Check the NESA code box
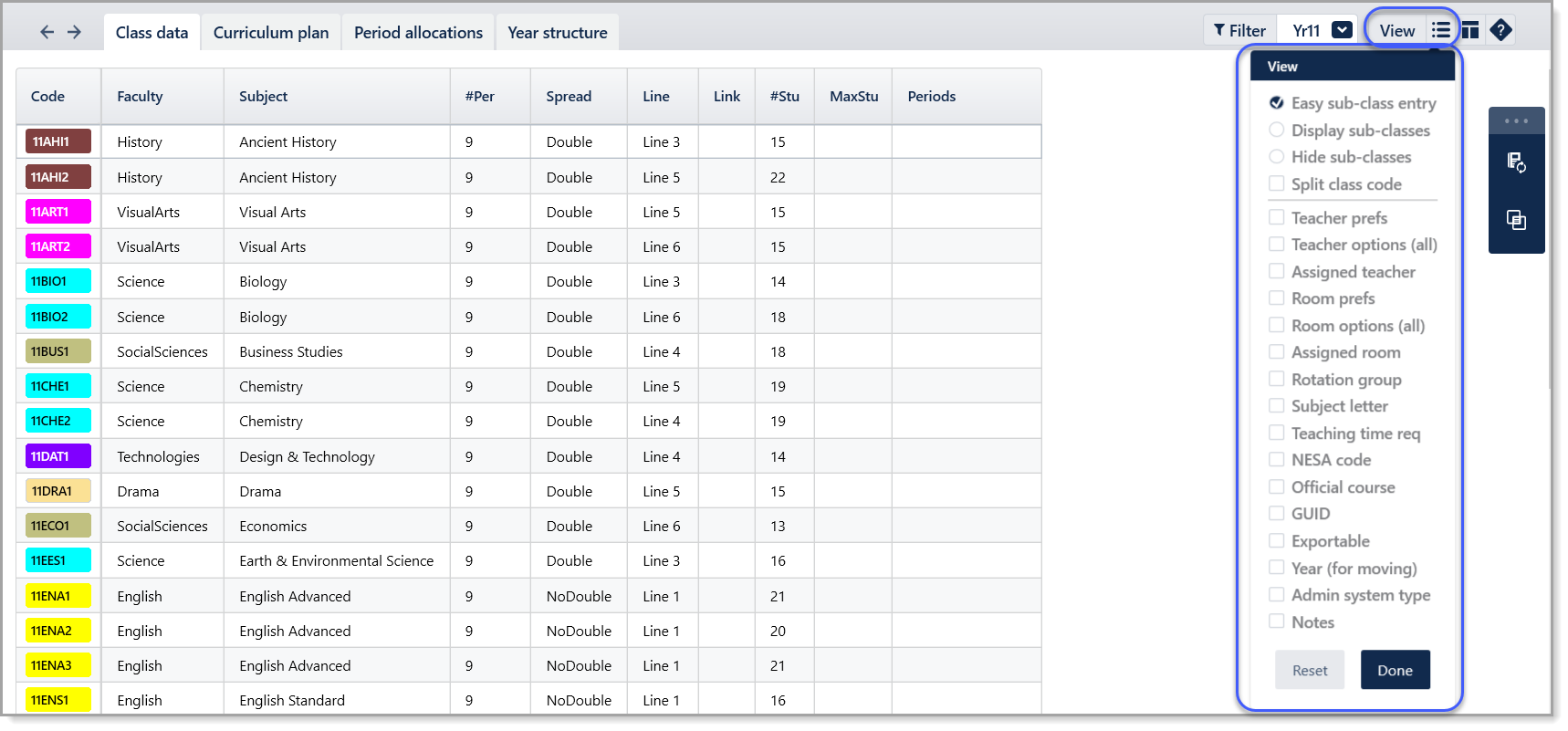This screenshot has height=731, width=1568. (1277, 460)
